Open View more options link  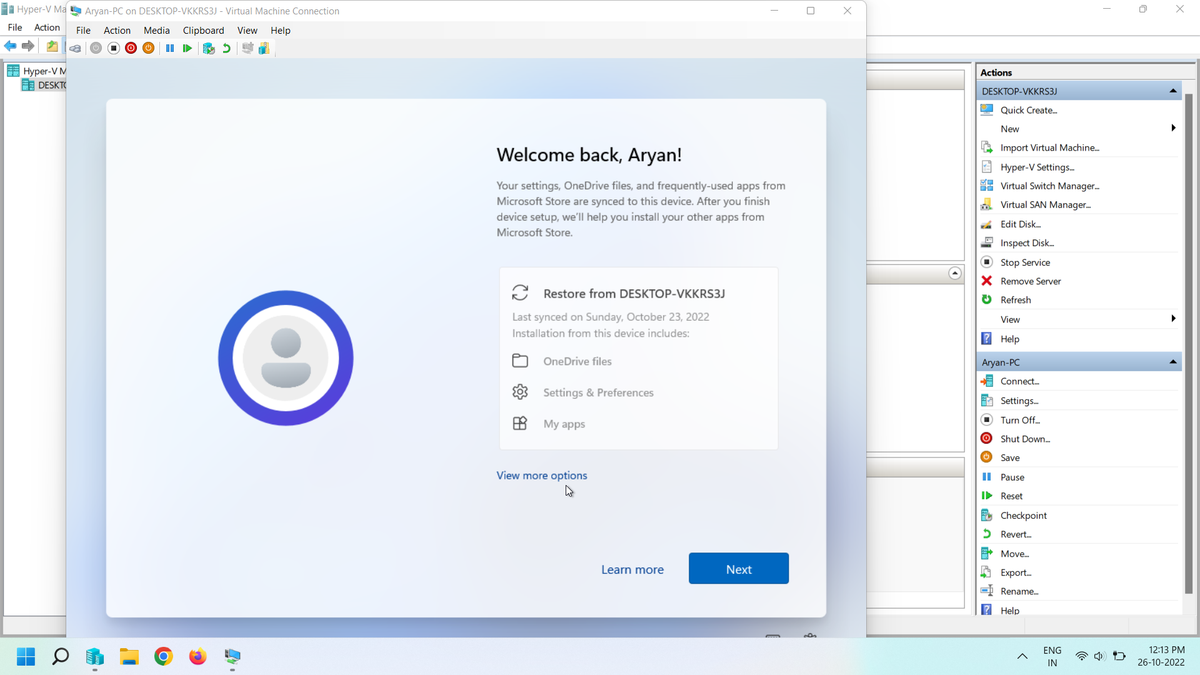(x=541, y=475)
